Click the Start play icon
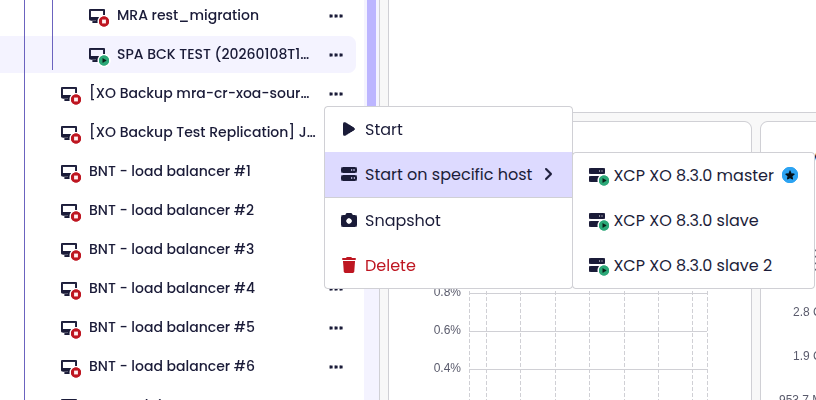This screenshot has height=400, width=816. click(x=348, y=129)
